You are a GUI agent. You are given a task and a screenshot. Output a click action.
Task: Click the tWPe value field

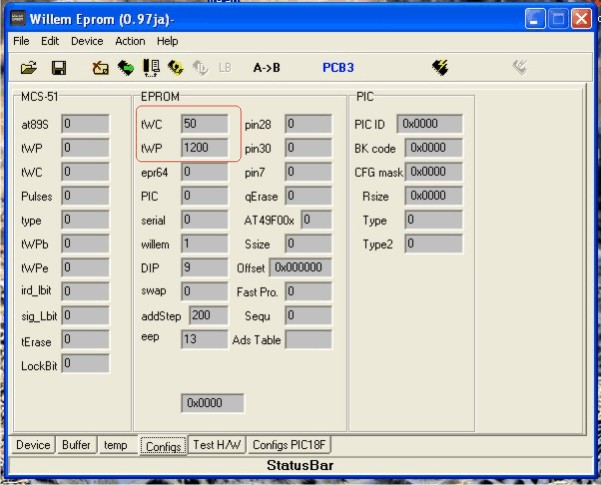click(85, 267)
